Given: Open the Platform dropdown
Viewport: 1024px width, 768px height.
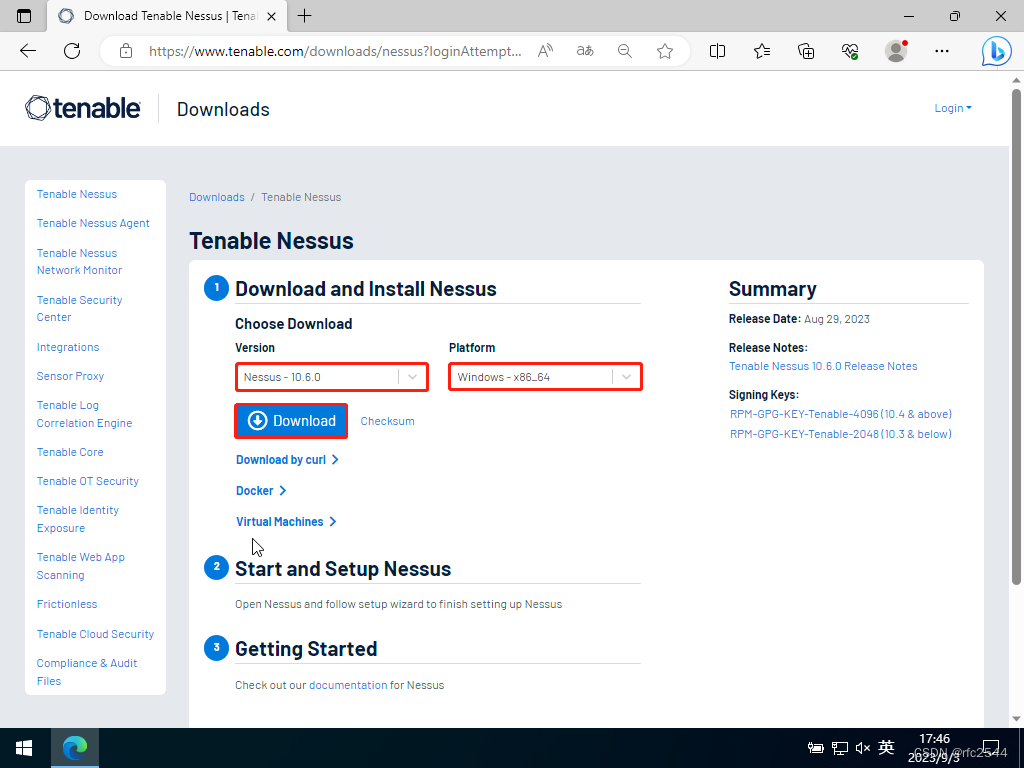Looking at the screenshot, I should [545, 377].
